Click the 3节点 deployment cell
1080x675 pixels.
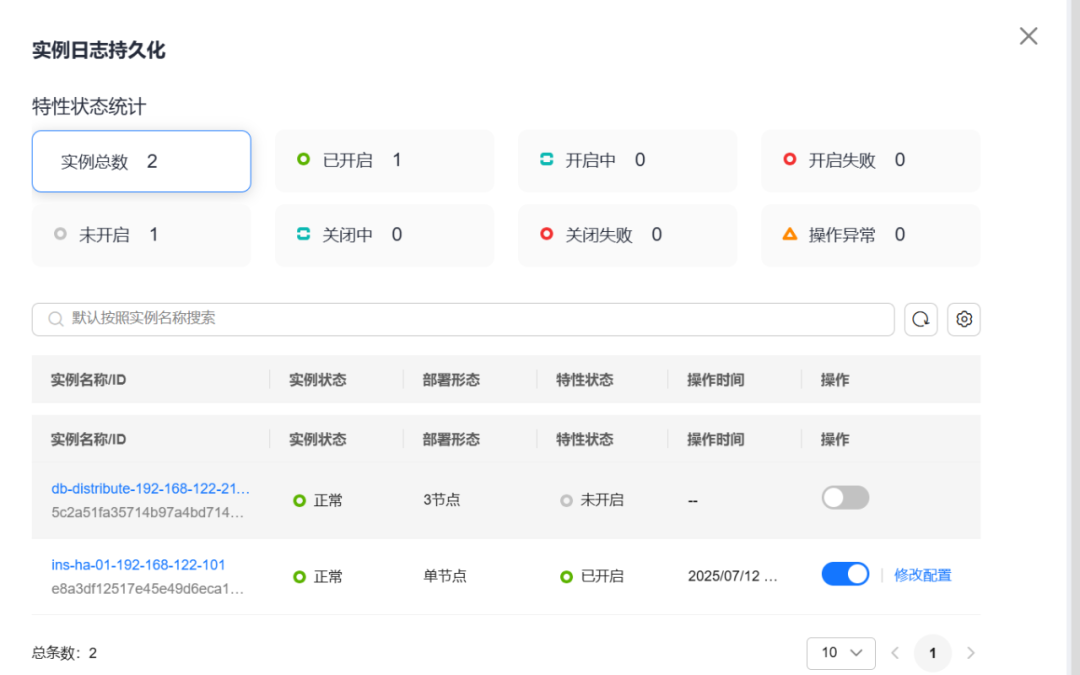point(442,499)
